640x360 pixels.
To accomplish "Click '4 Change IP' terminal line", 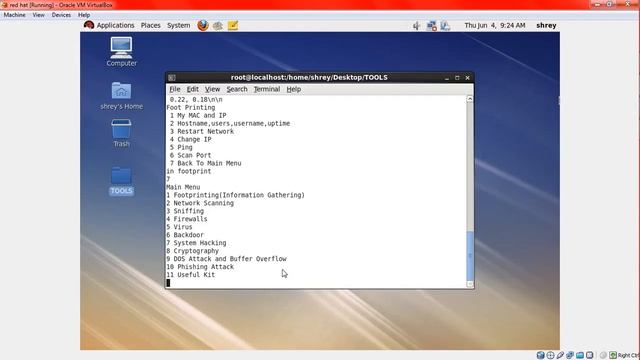I will tap(191, 139).
